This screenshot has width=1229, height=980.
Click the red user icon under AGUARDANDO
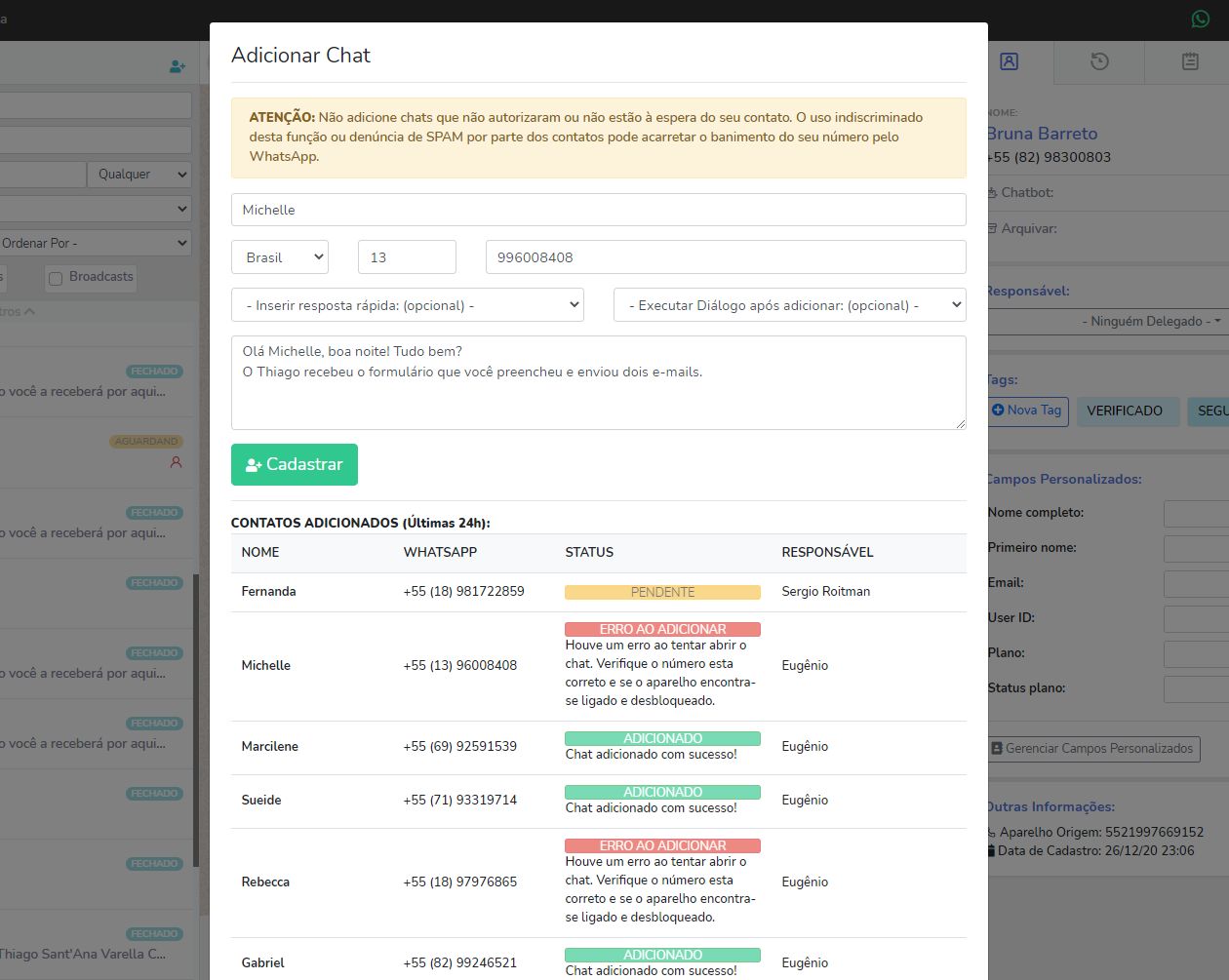click(x=176, y=462)
